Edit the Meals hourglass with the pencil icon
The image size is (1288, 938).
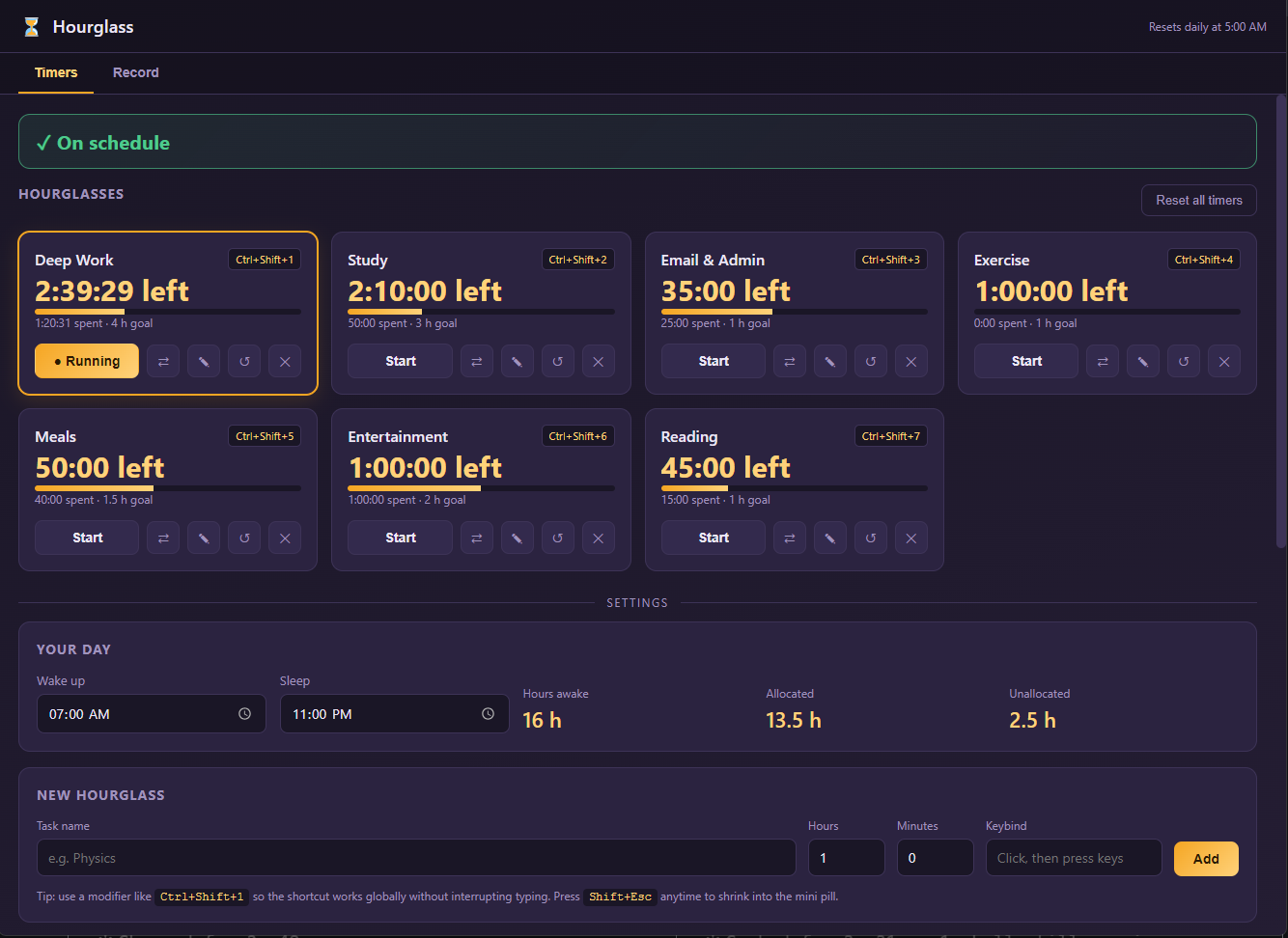(x=204, y=538)
